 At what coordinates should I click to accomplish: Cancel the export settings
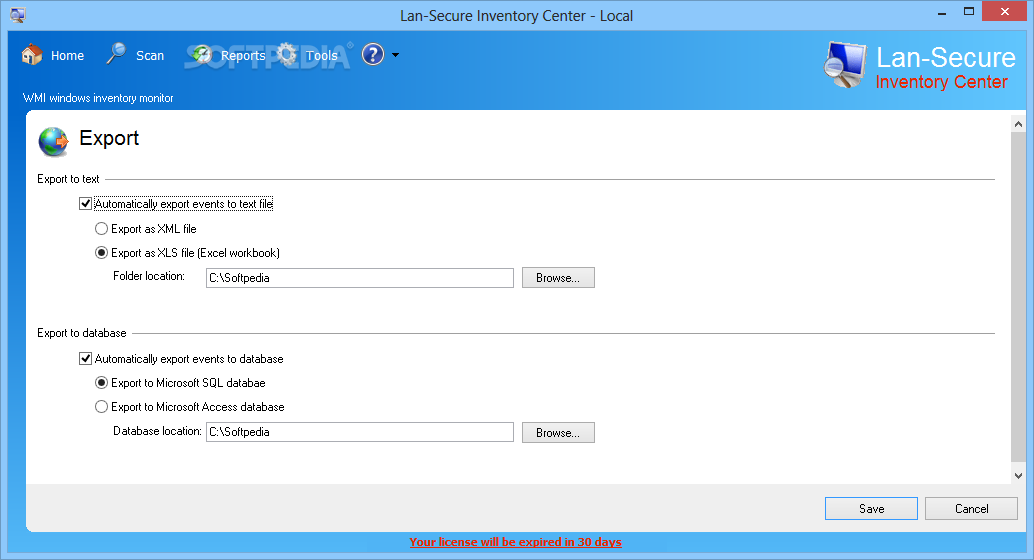pyautogui.click(x=971, y=509)
